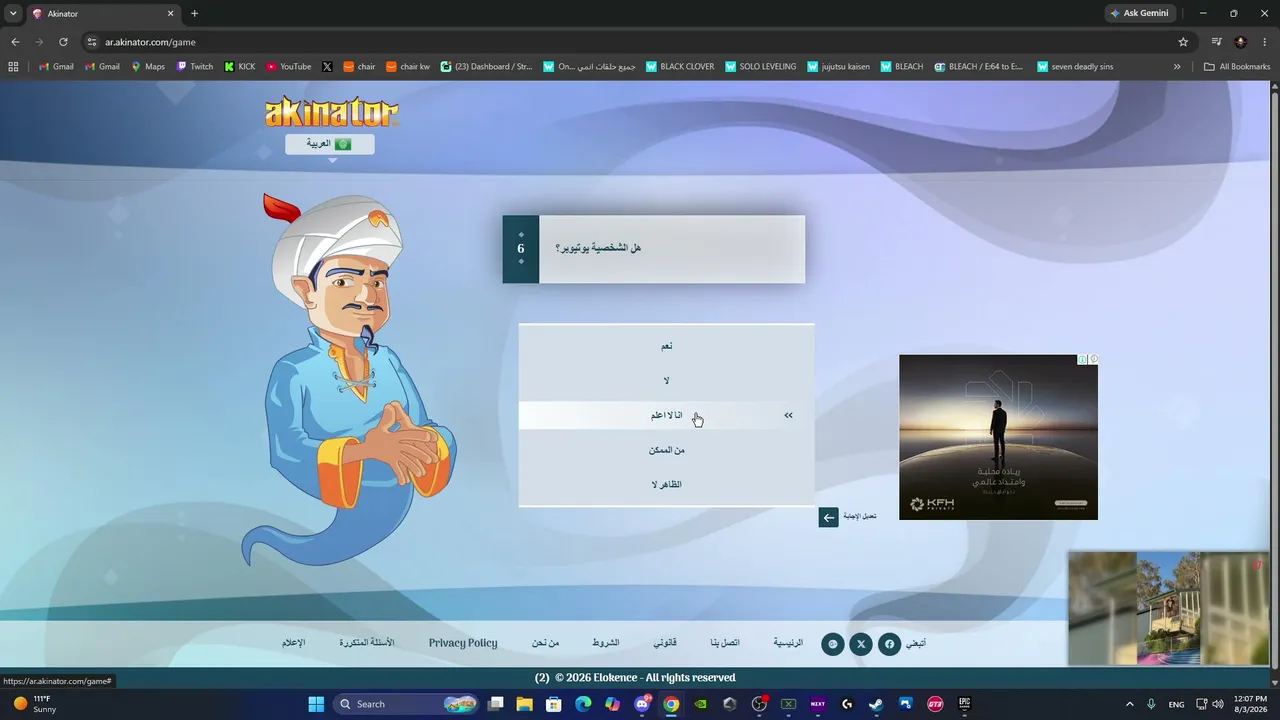The width and height of the screenshot is (1280, 720).
Task: Open the Chrome apps grid icon
Action: click(x=13, y=67)
